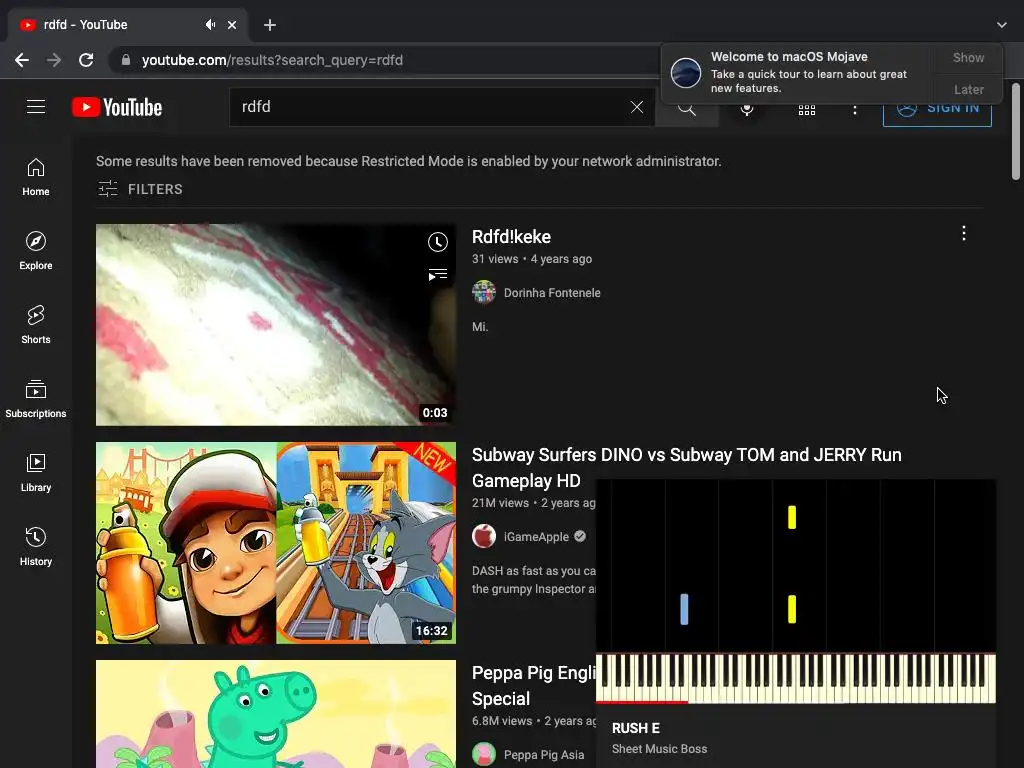Click the Peppa Pig video thumbnail
The height and width of the screenshot is (768, 1024).
[276, 714]
